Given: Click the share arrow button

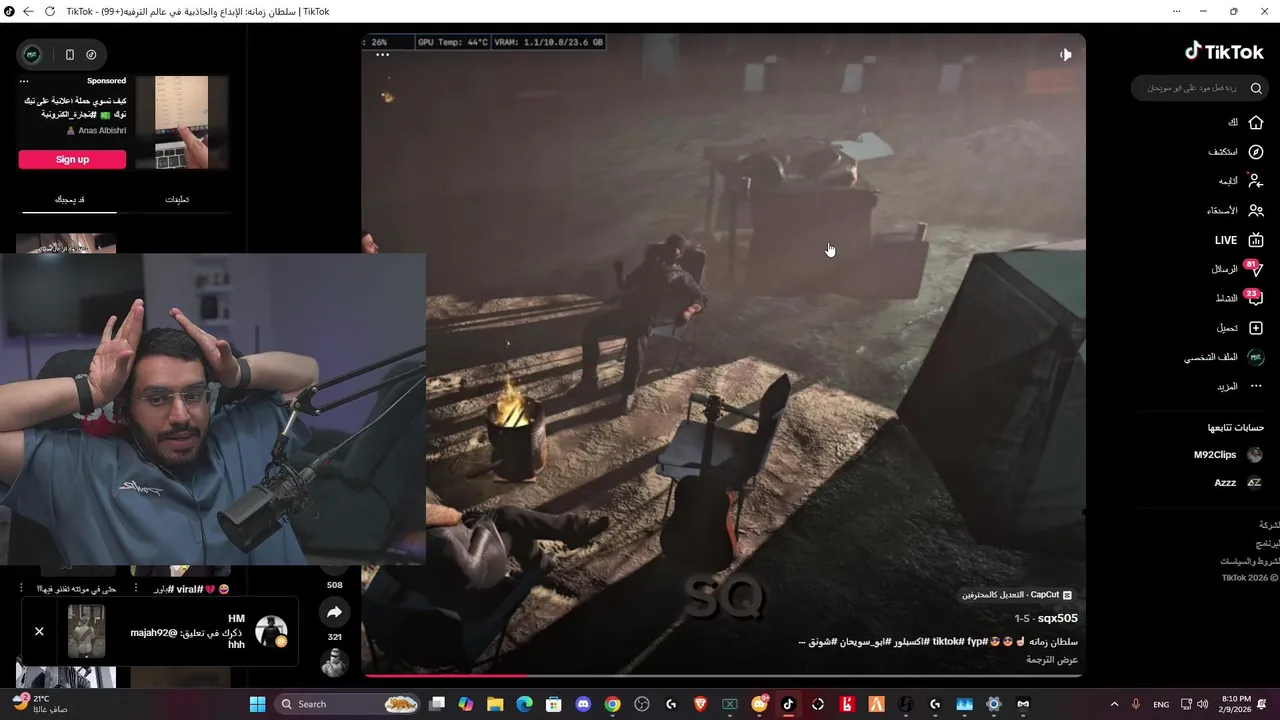Looking at the screenshot, I should [x=334, y=612].
